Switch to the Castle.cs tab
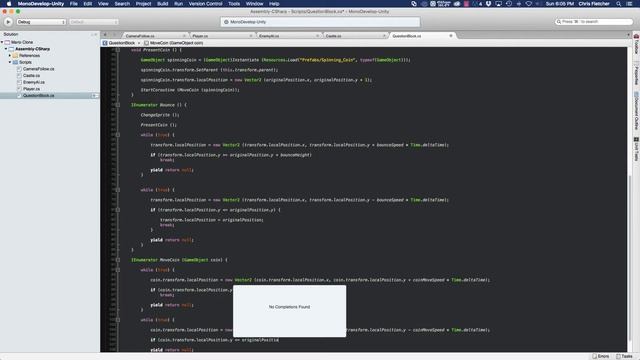The width and height of the screenshot is (640, 360). click(333, 36)
